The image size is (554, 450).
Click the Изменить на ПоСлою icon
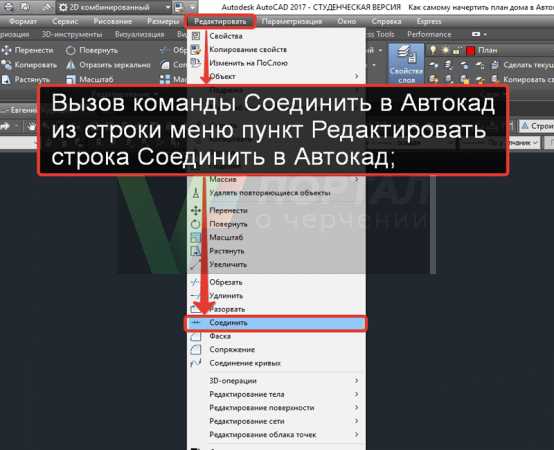point(196,63)
